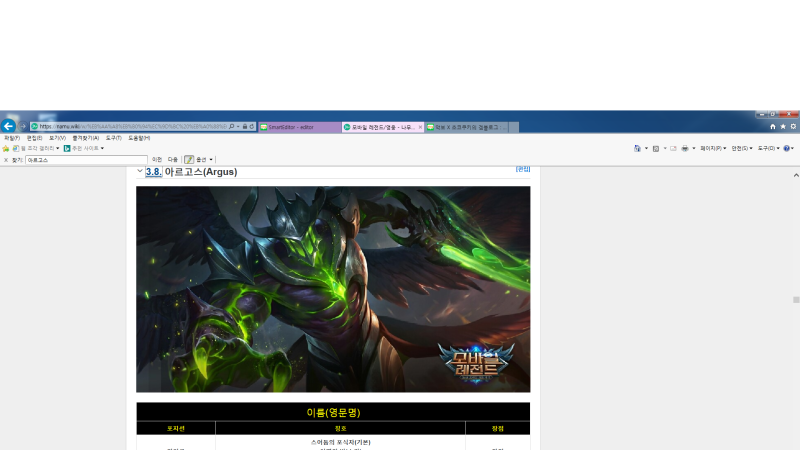
Task: Click the search magnifier in address bar
Action: [231, 127]
